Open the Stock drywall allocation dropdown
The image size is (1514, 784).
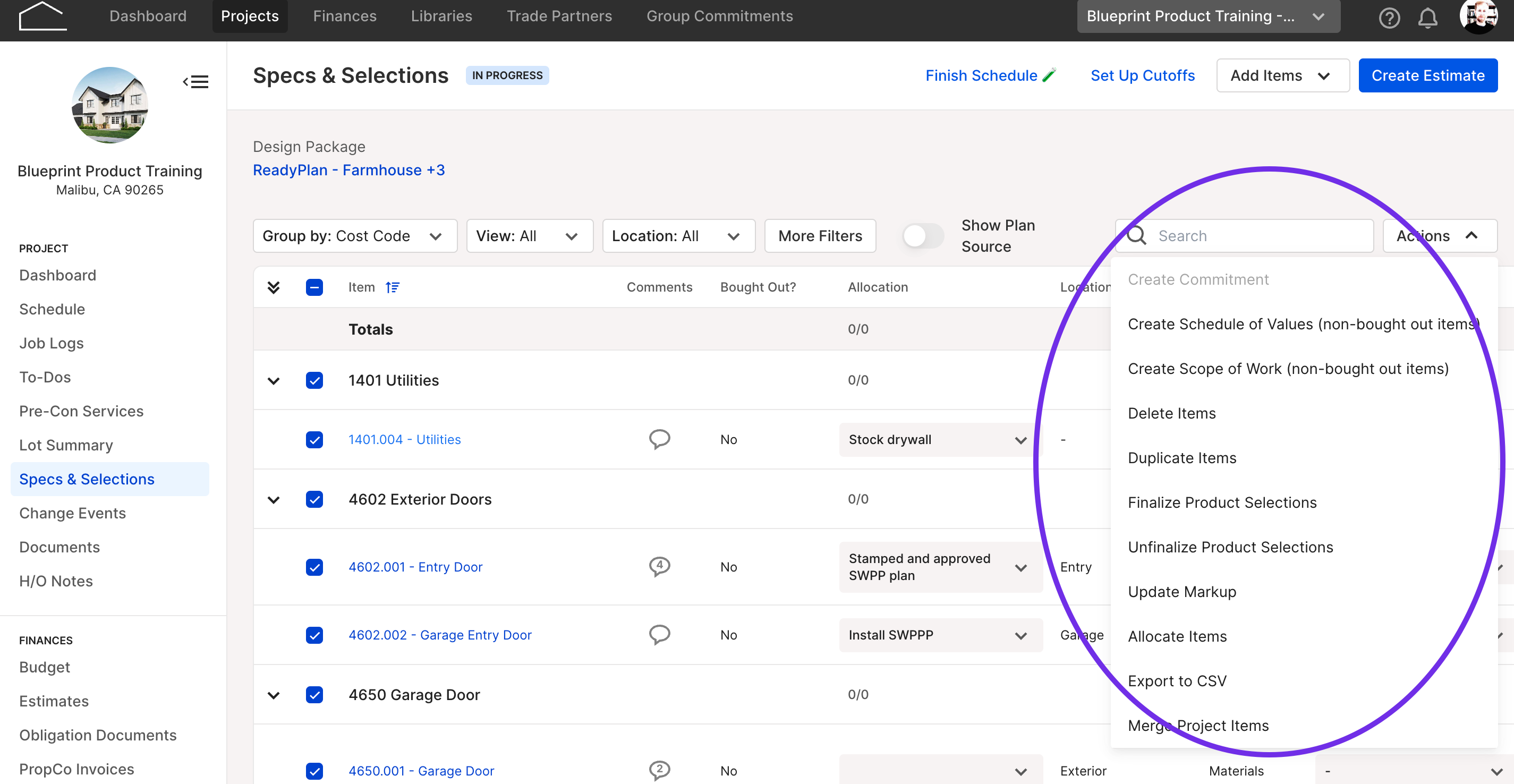(939, 440)
